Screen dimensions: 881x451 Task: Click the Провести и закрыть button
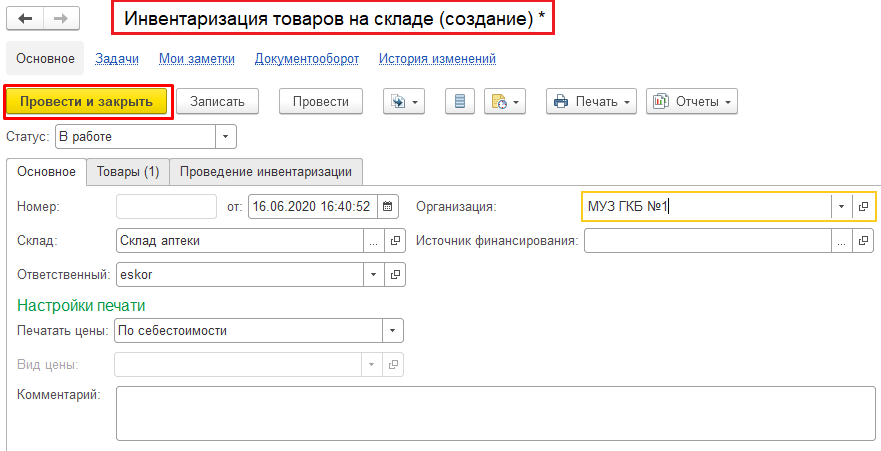(x=87, y=102)
